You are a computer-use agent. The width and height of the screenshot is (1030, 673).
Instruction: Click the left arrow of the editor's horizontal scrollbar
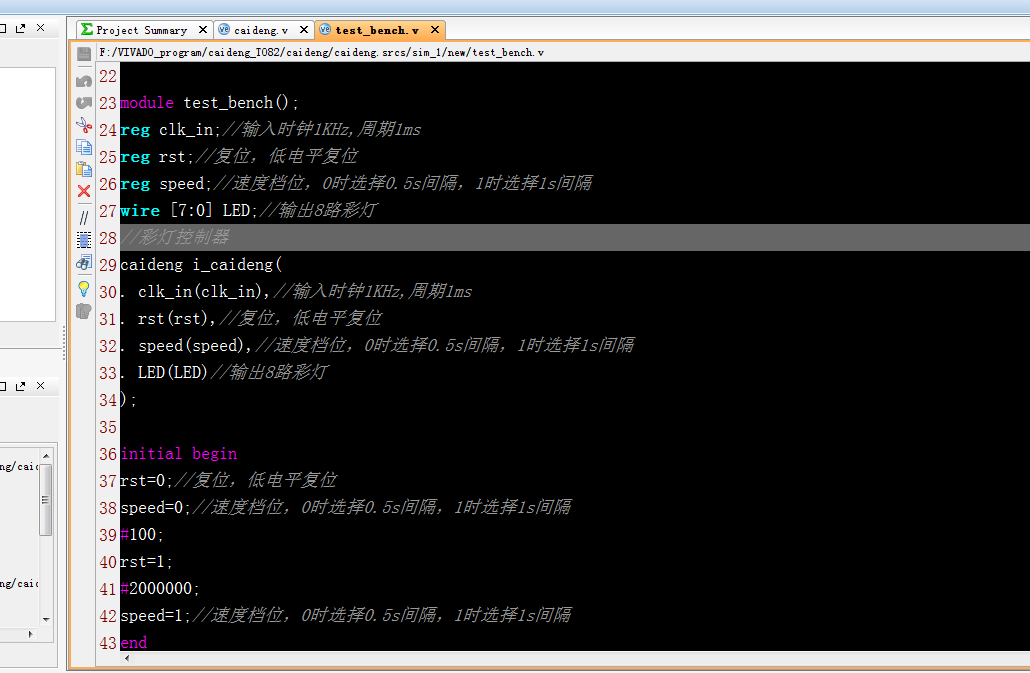[x=127, y=658]
